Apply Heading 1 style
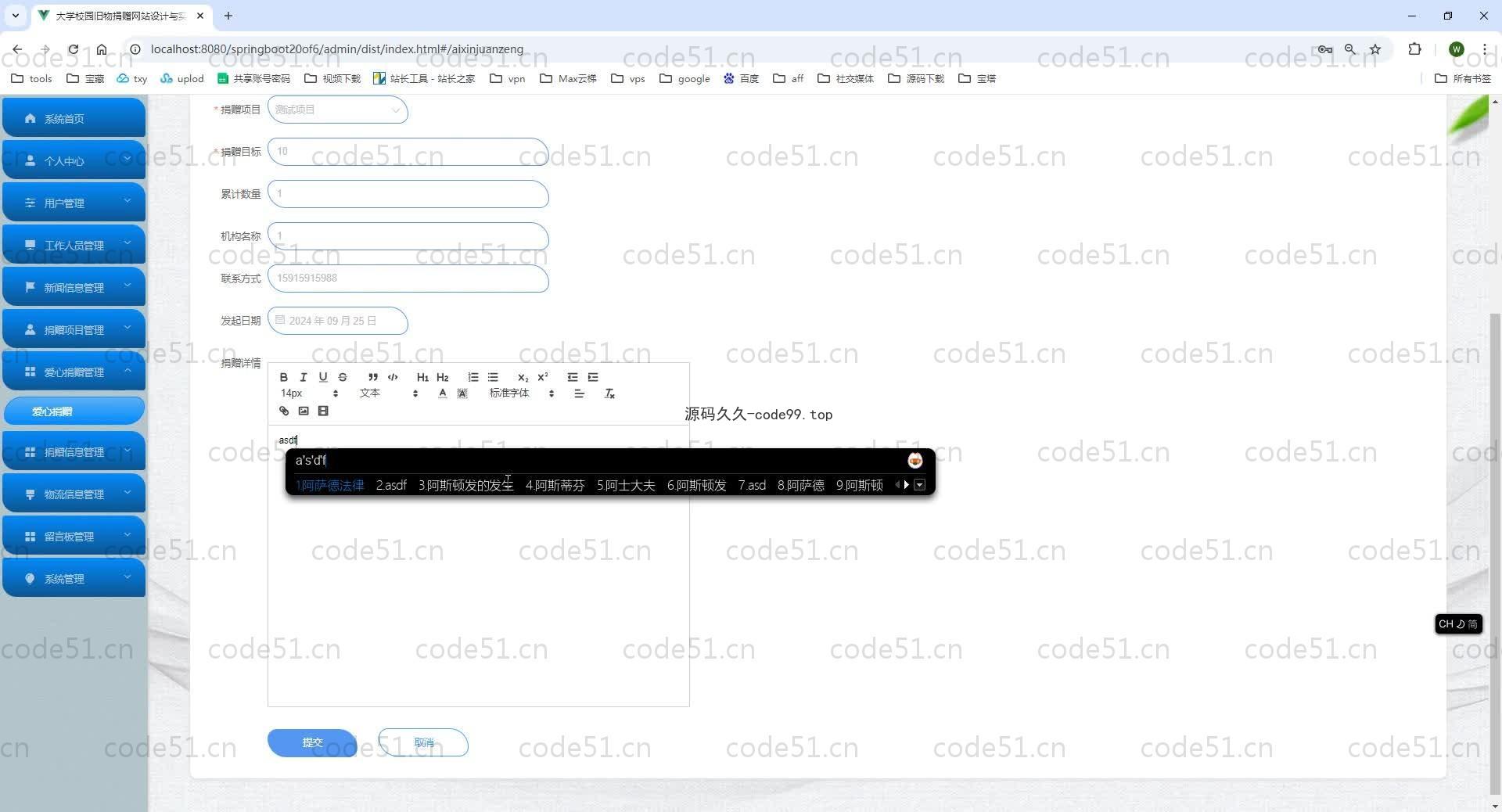Screen dimensions: 1502x812 tap(422, 377)
